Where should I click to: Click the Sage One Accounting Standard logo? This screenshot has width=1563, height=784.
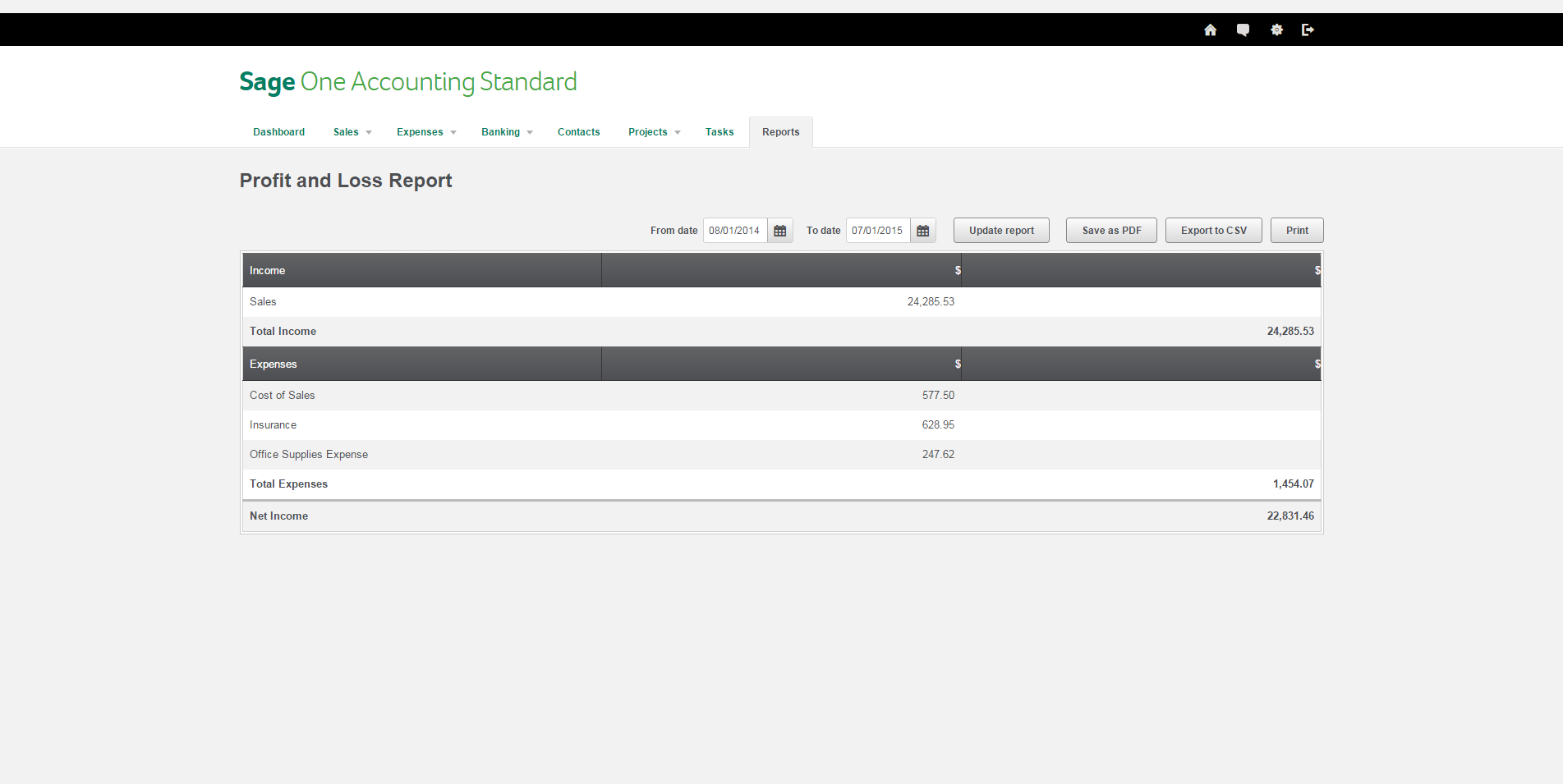(x=407, y=81)
